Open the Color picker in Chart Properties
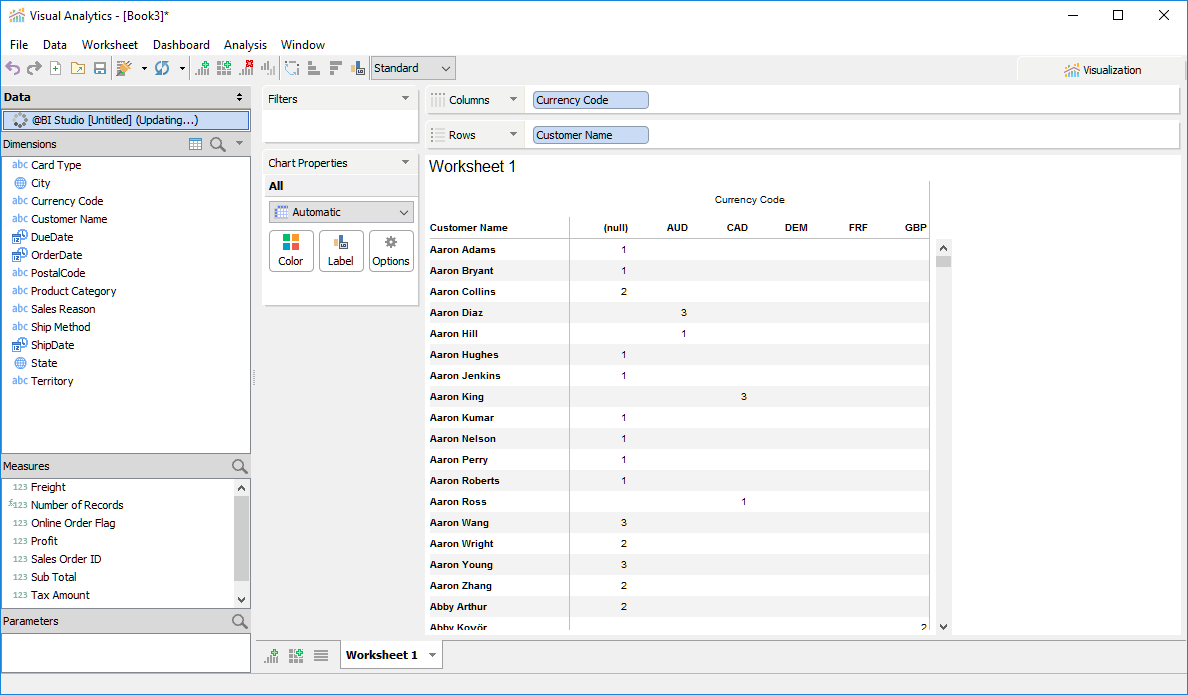Screen dimensions: 1188x695 click(291, 250)
